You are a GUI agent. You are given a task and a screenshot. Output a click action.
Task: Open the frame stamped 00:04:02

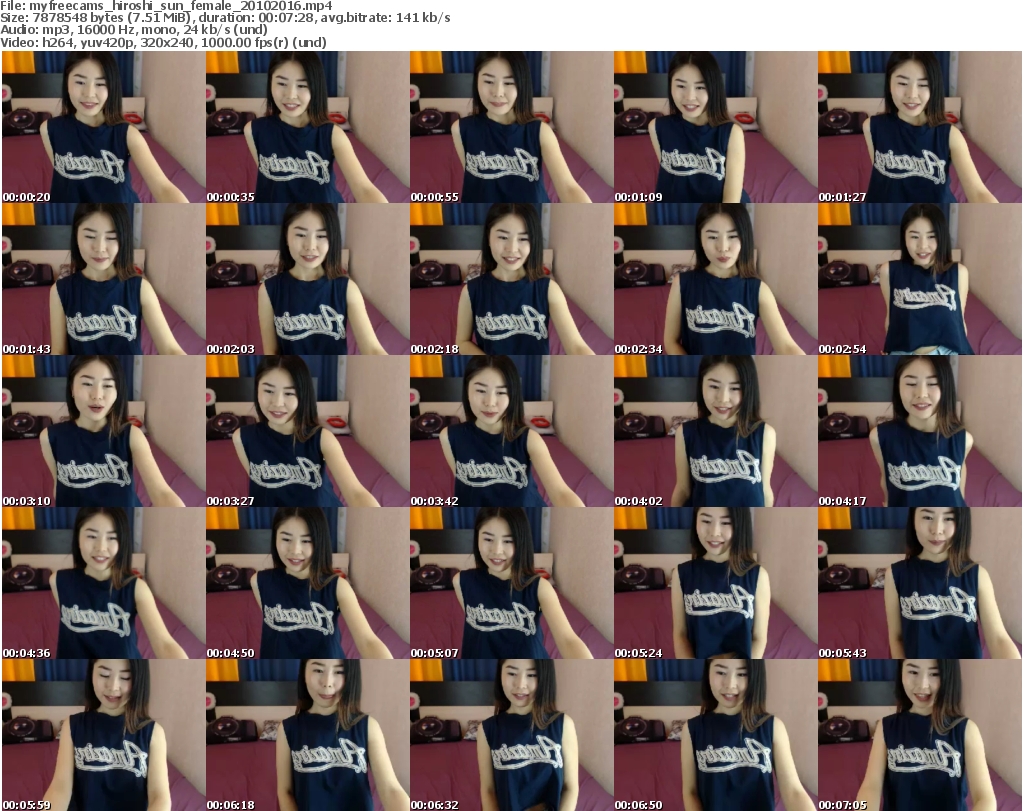pyautogui.click(x=715, y=432)
